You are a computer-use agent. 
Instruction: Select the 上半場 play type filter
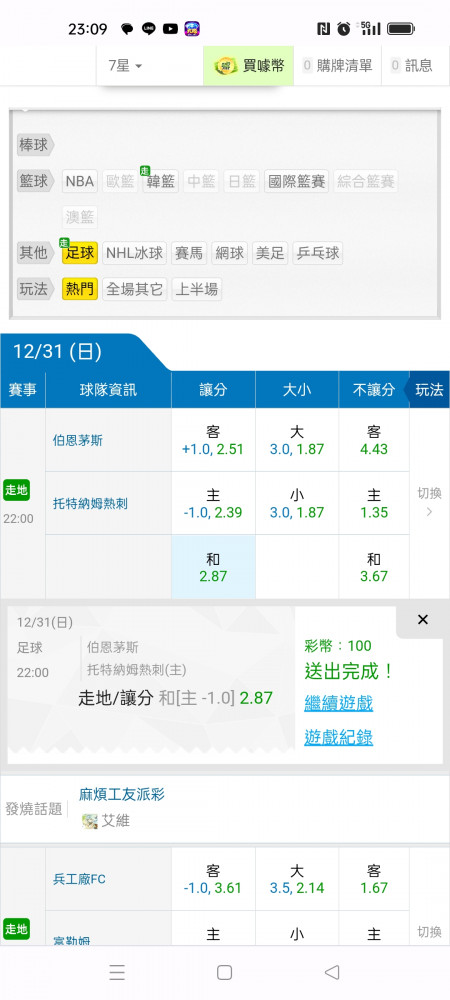pos(196,290)
